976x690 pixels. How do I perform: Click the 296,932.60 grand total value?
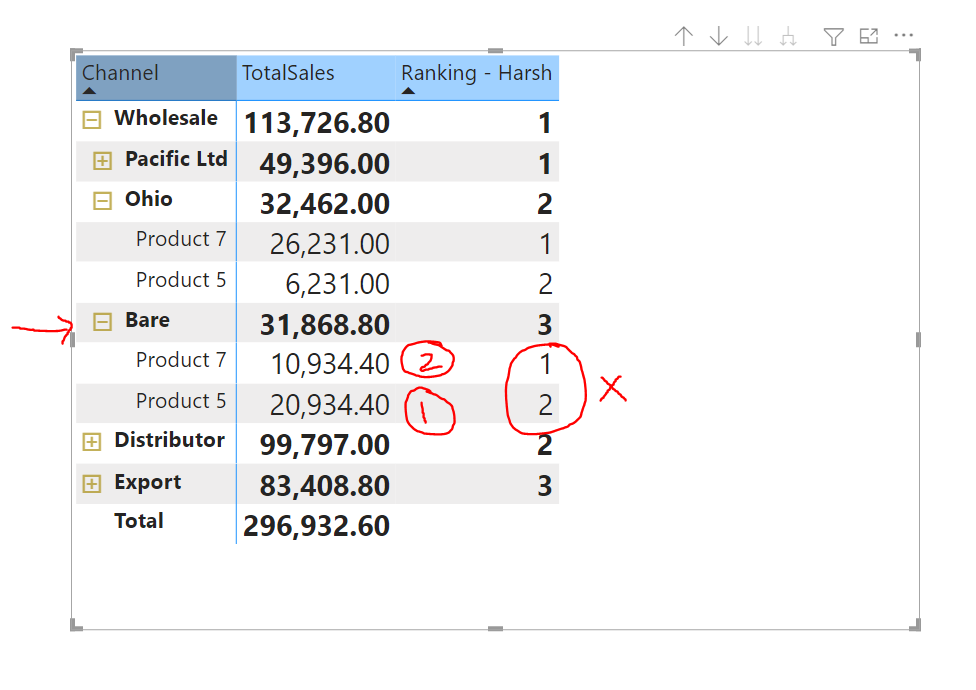click(x=316, y=526)
